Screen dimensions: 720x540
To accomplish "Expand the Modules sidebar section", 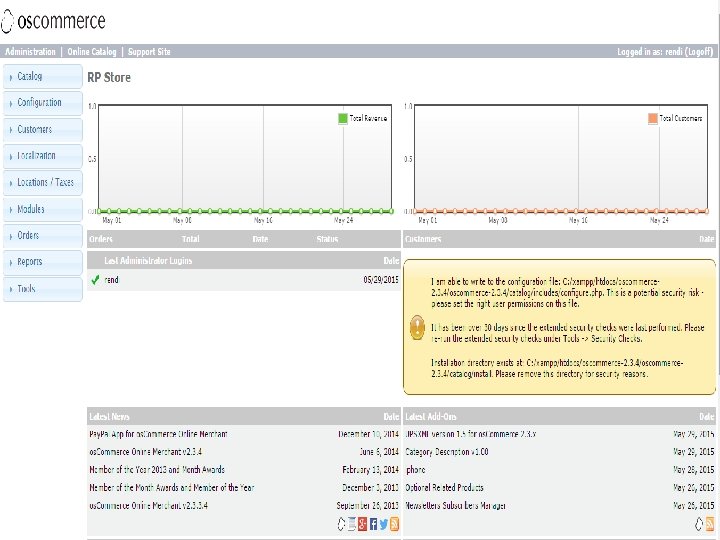I will (x=43, y=209).
